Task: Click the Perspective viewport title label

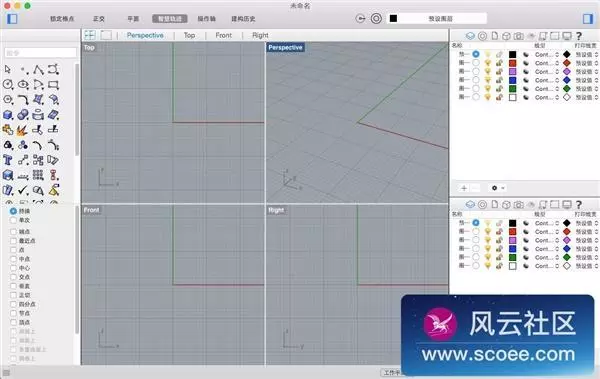Action: coord(285,47)
